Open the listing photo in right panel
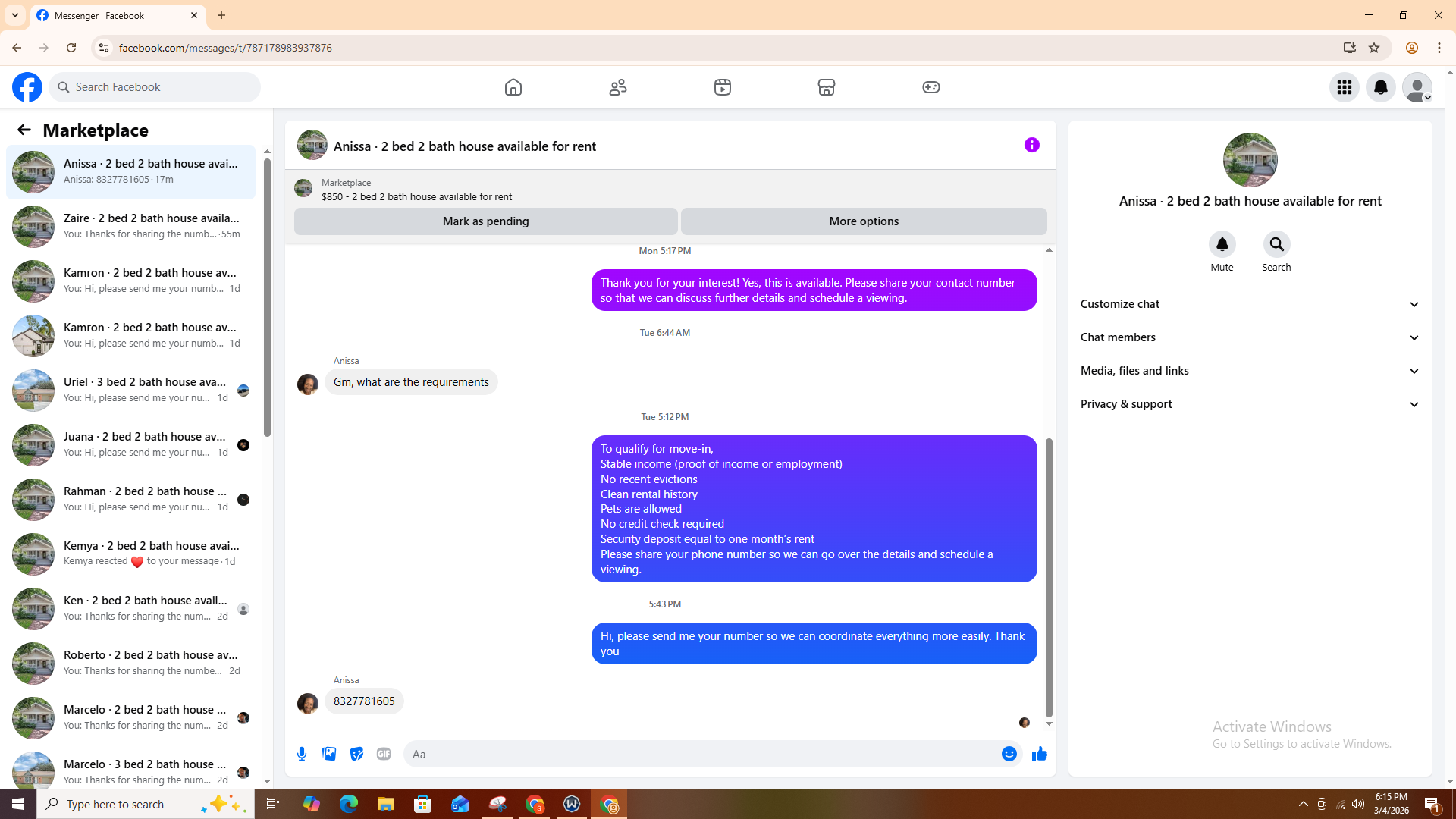Viewport: 1456px width, 819px height. 1250,160
